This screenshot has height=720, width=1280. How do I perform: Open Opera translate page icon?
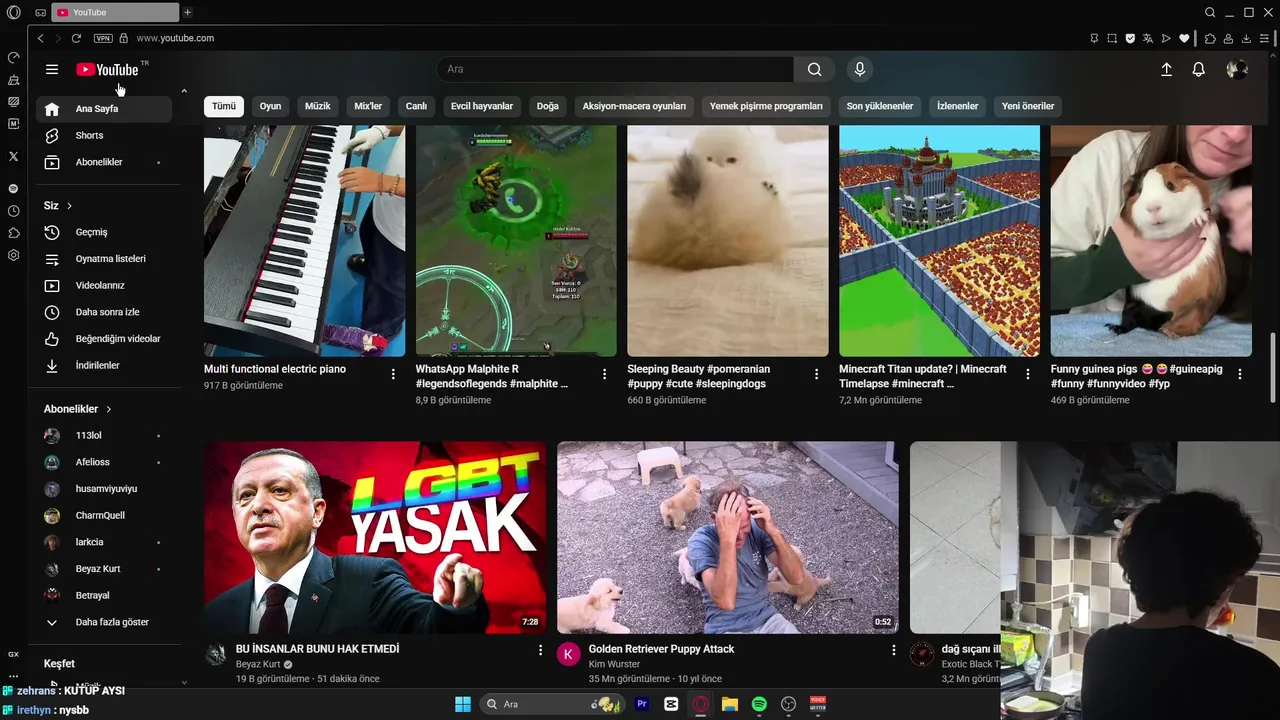coord(1148,38)
